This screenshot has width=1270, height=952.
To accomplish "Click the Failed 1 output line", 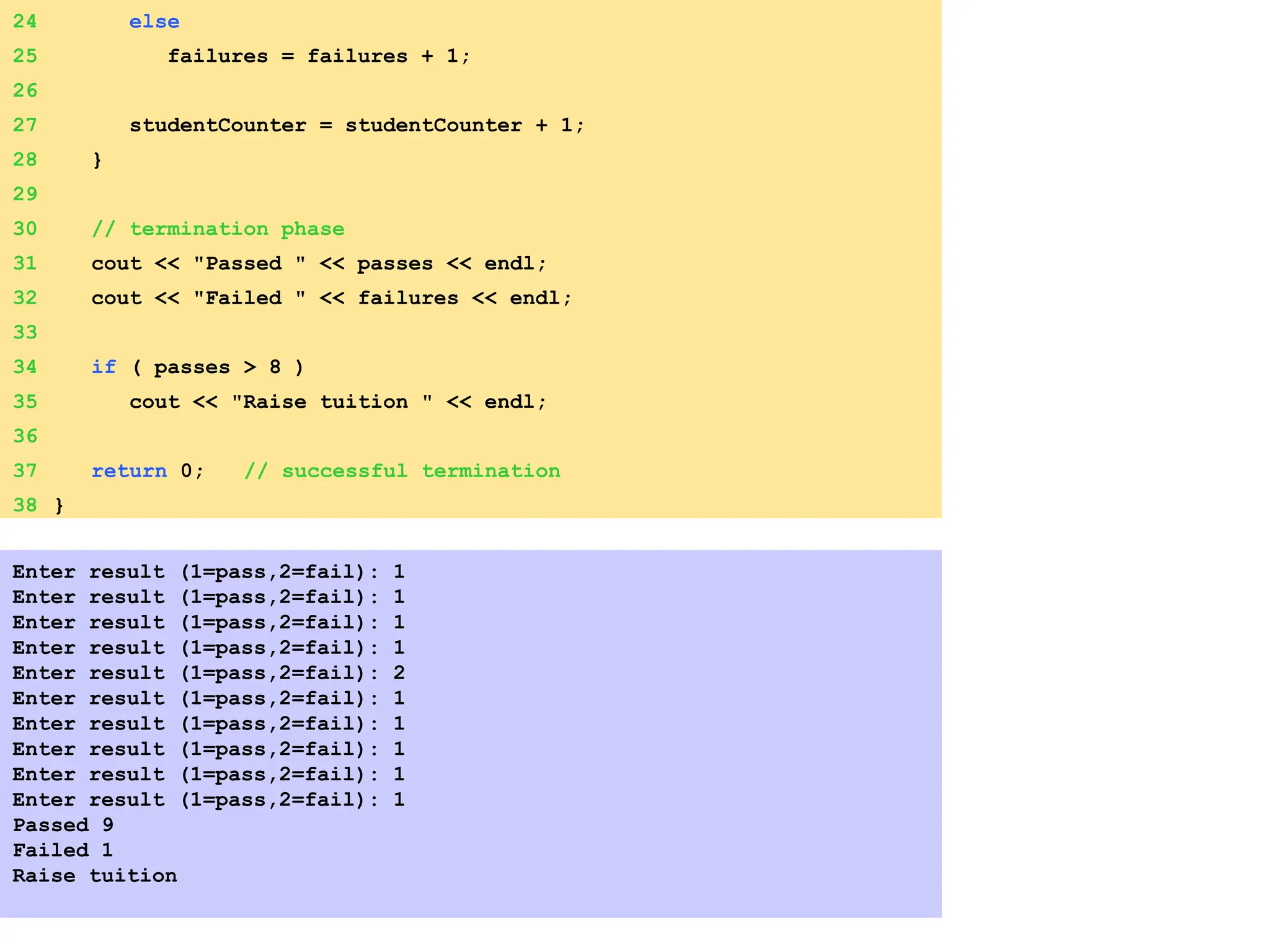I will (x=63, y=850).
